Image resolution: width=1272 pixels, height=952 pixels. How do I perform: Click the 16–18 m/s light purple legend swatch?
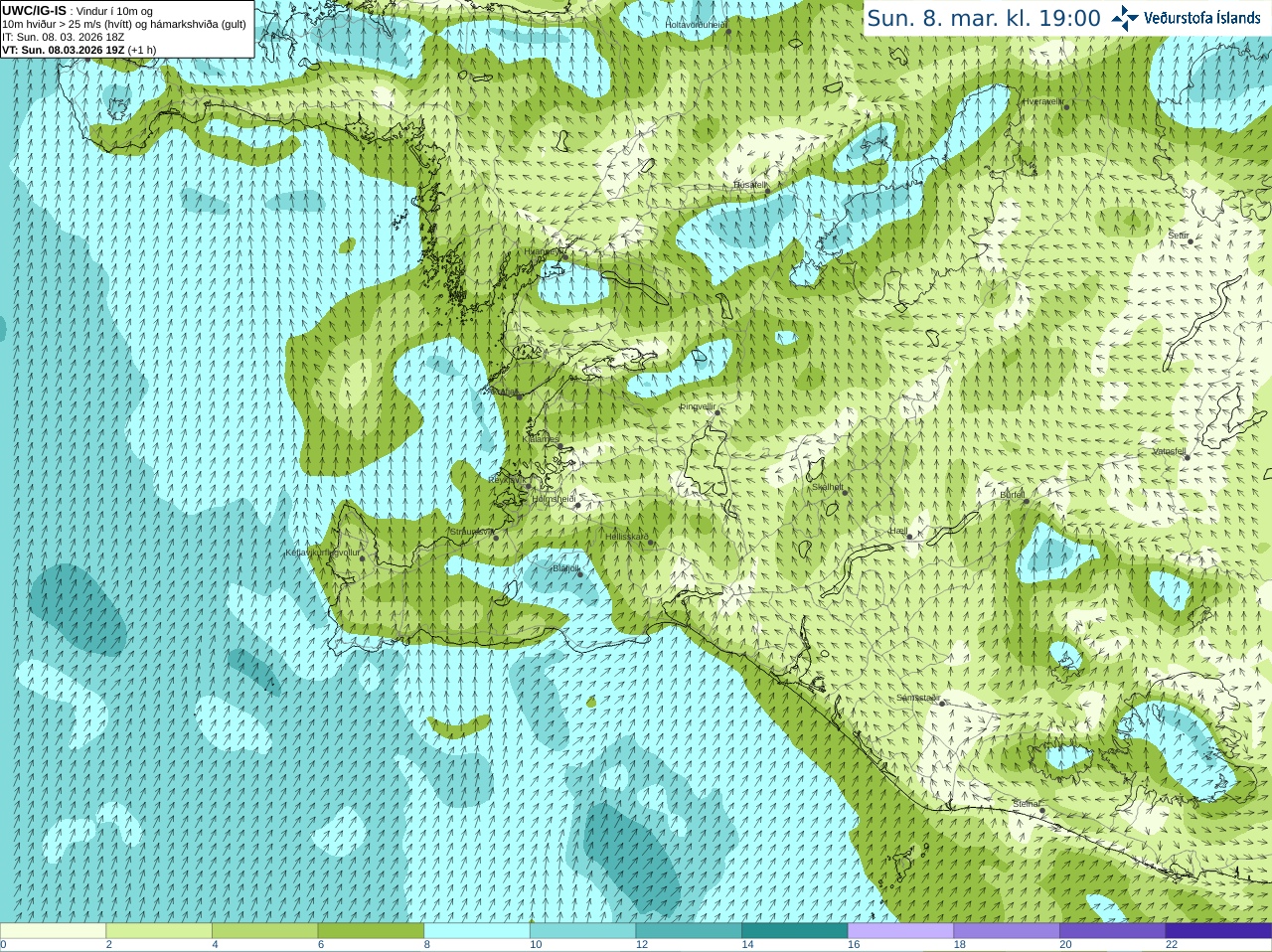coord(900,931)
